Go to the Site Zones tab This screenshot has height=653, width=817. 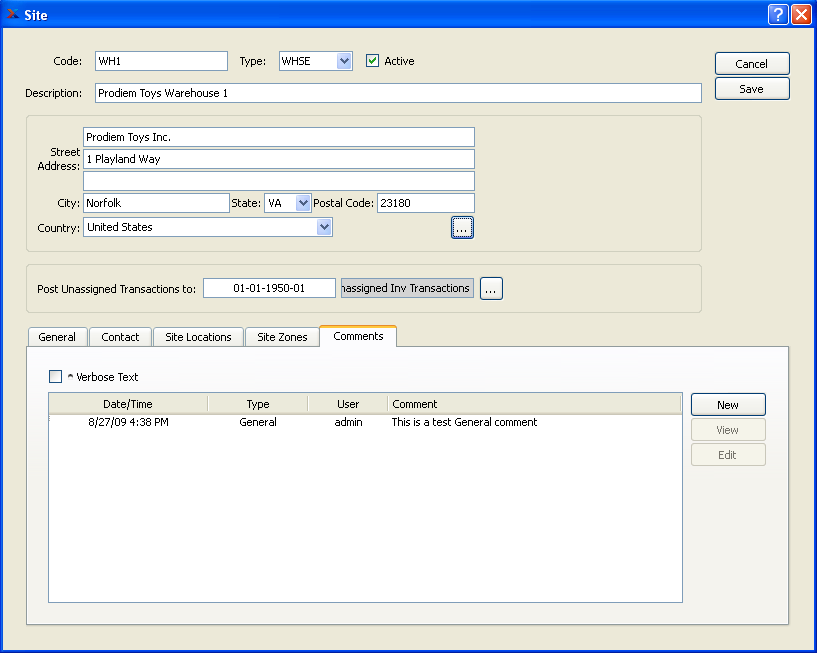pos(282,337)
